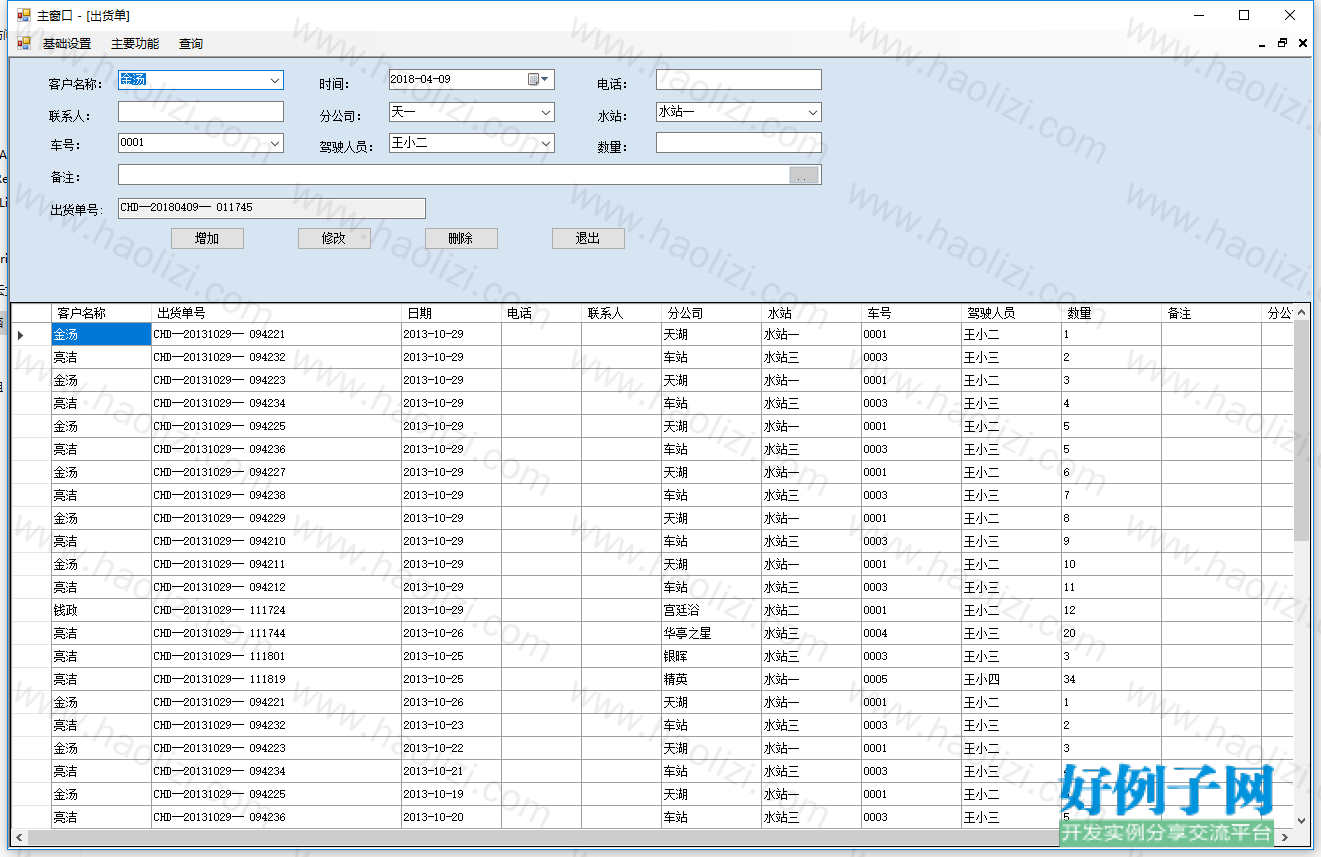The width and height of the screenshot is (1321, 857).
Task: Open the 查询 menu
Action: click(x=191, y=44)
